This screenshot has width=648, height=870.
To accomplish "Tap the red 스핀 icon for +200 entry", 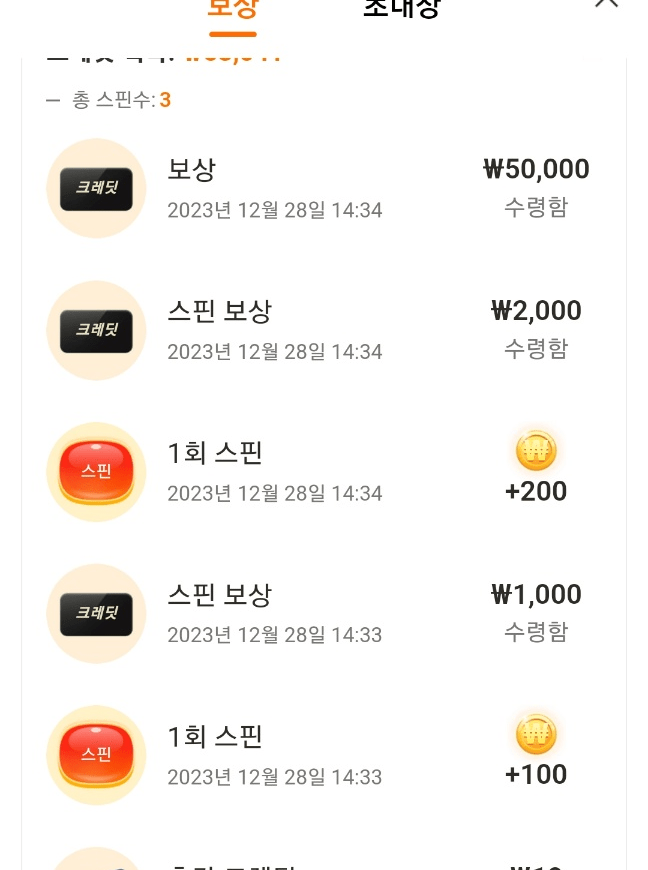I will tap(96, 472).
